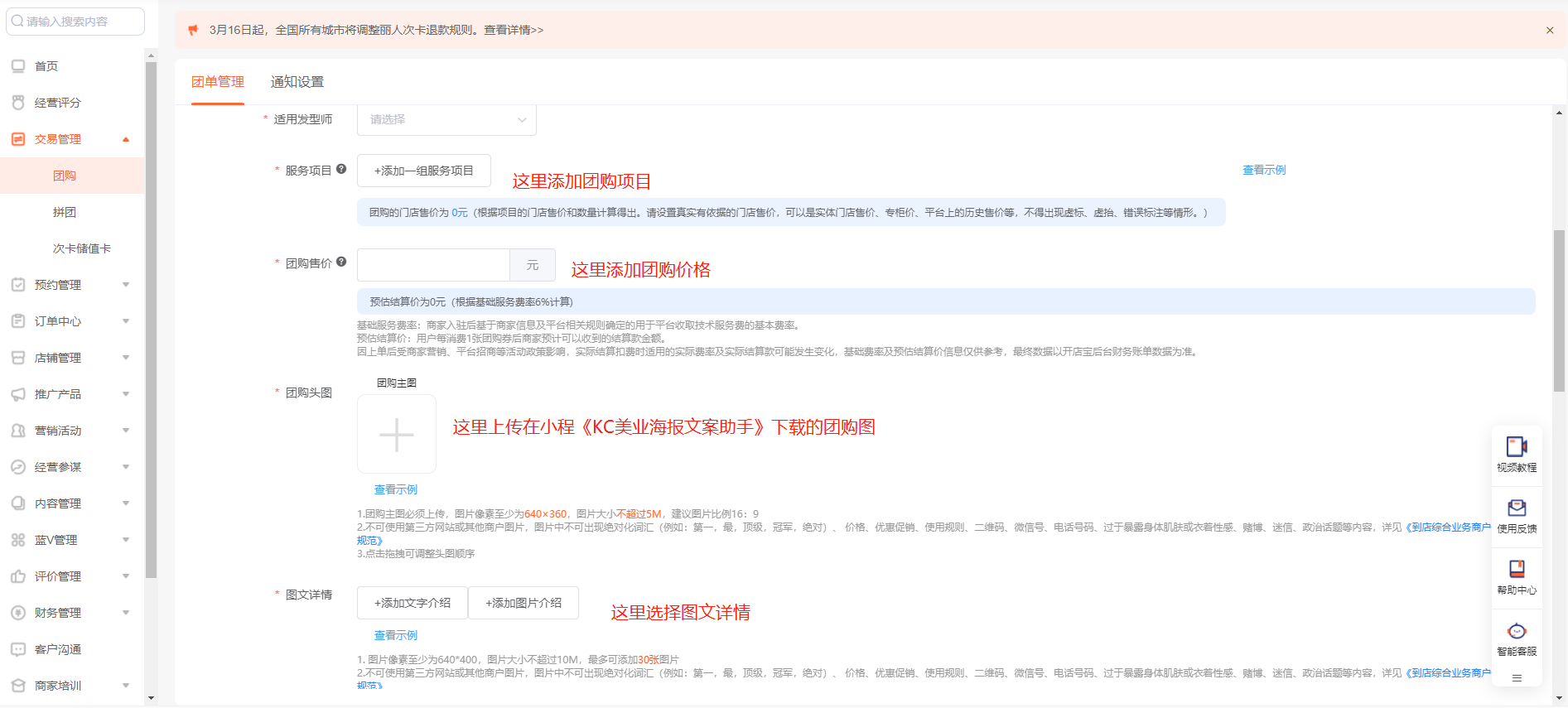Image resolution: width=1568 pixels, height=708 pixels.
Task: Open the 适用发型师 dropdown
Action: (446, 119)
